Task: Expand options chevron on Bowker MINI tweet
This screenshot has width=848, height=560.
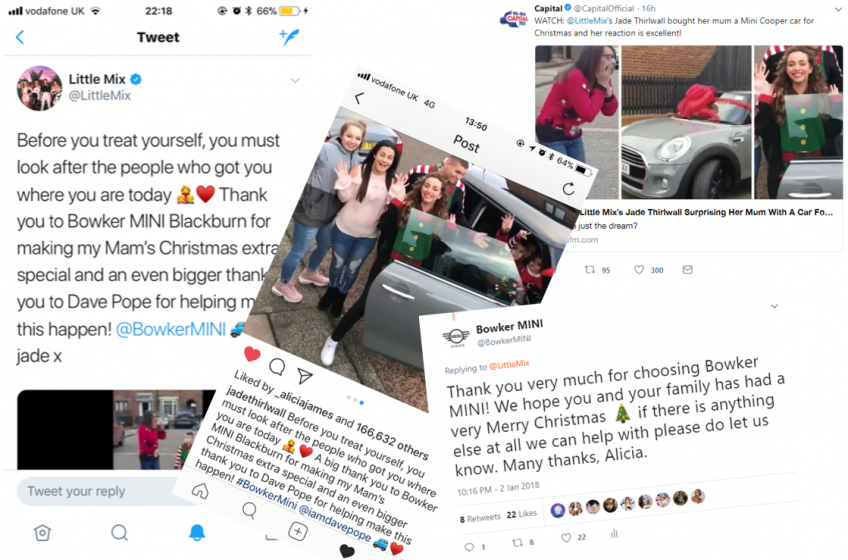Action: [774, 306]
